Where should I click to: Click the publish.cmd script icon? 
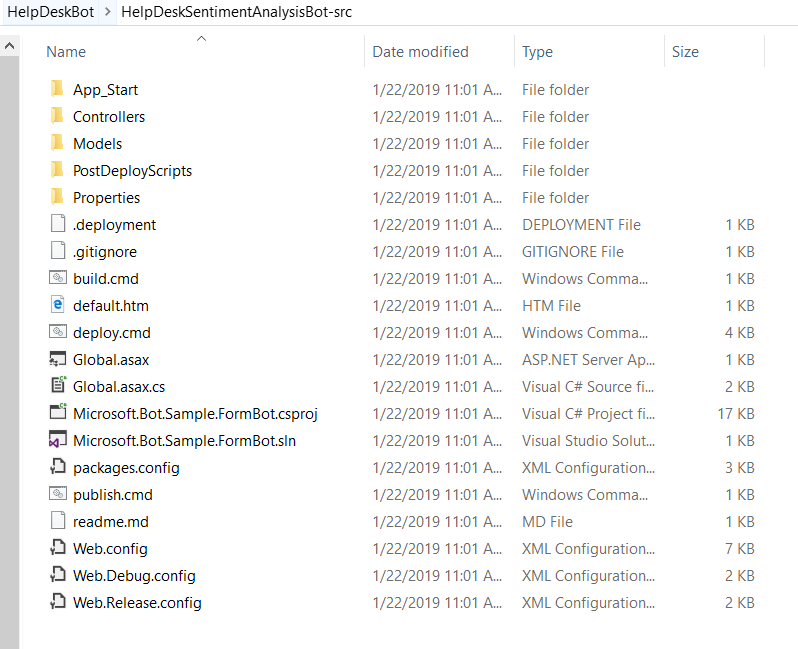[58, 494]
